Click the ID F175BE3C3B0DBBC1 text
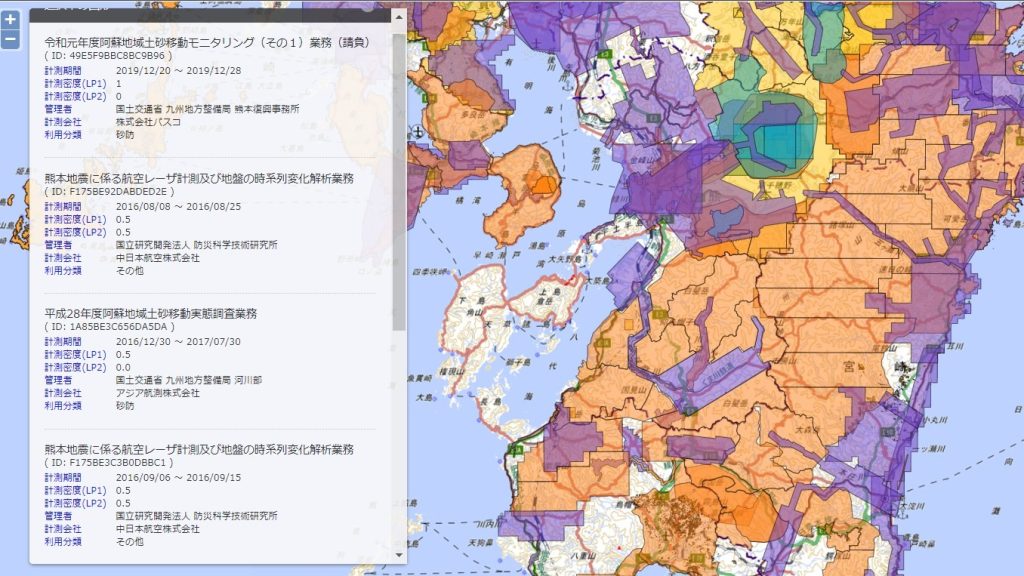Viewport: 1024px width, 576px height. click(113, 463)
